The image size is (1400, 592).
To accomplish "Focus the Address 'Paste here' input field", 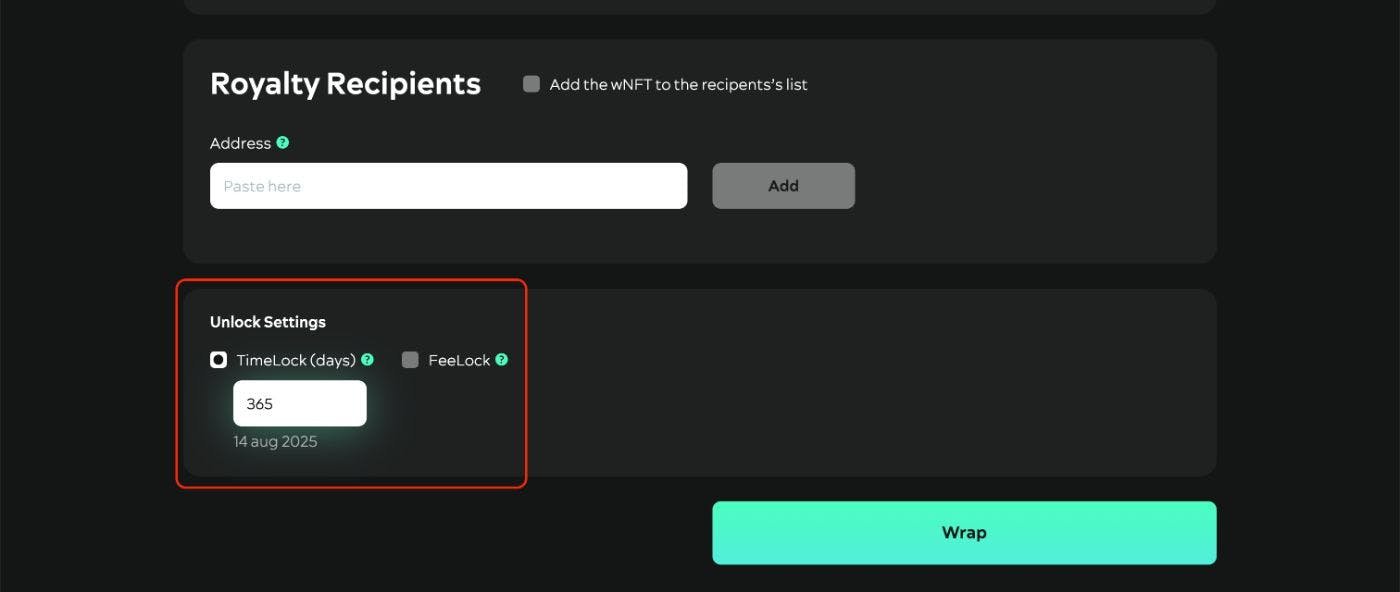I will pos(448,186).
